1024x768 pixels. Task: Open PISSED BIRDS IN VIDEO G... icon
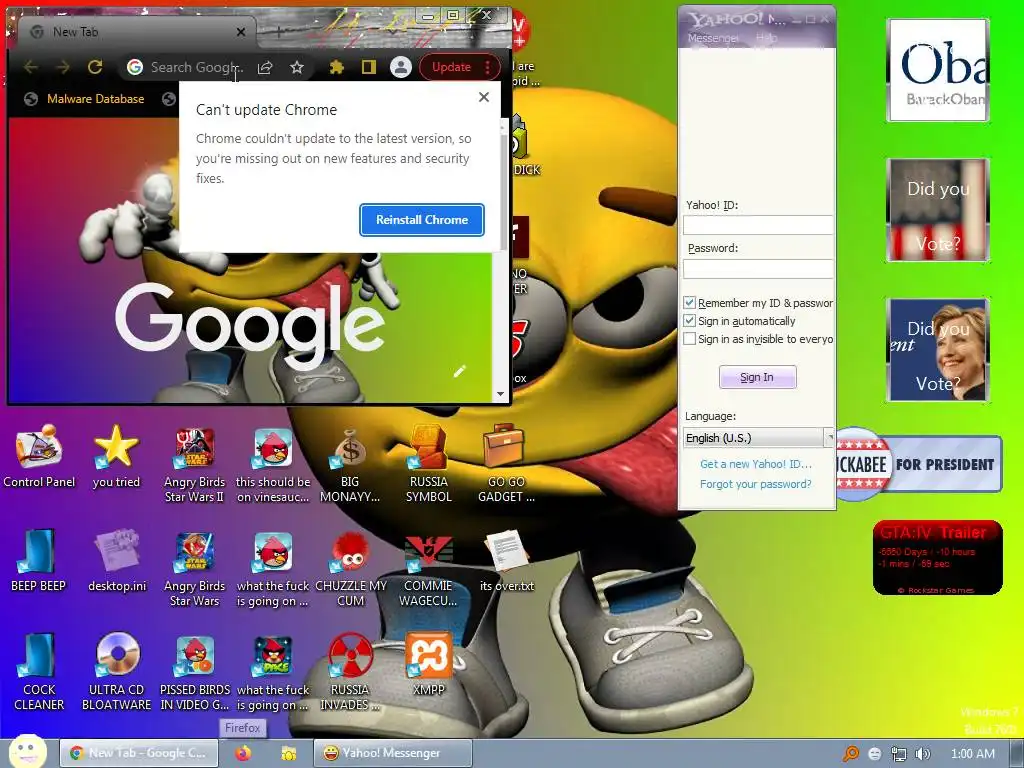pyautogui.click(x=195, y=671)
